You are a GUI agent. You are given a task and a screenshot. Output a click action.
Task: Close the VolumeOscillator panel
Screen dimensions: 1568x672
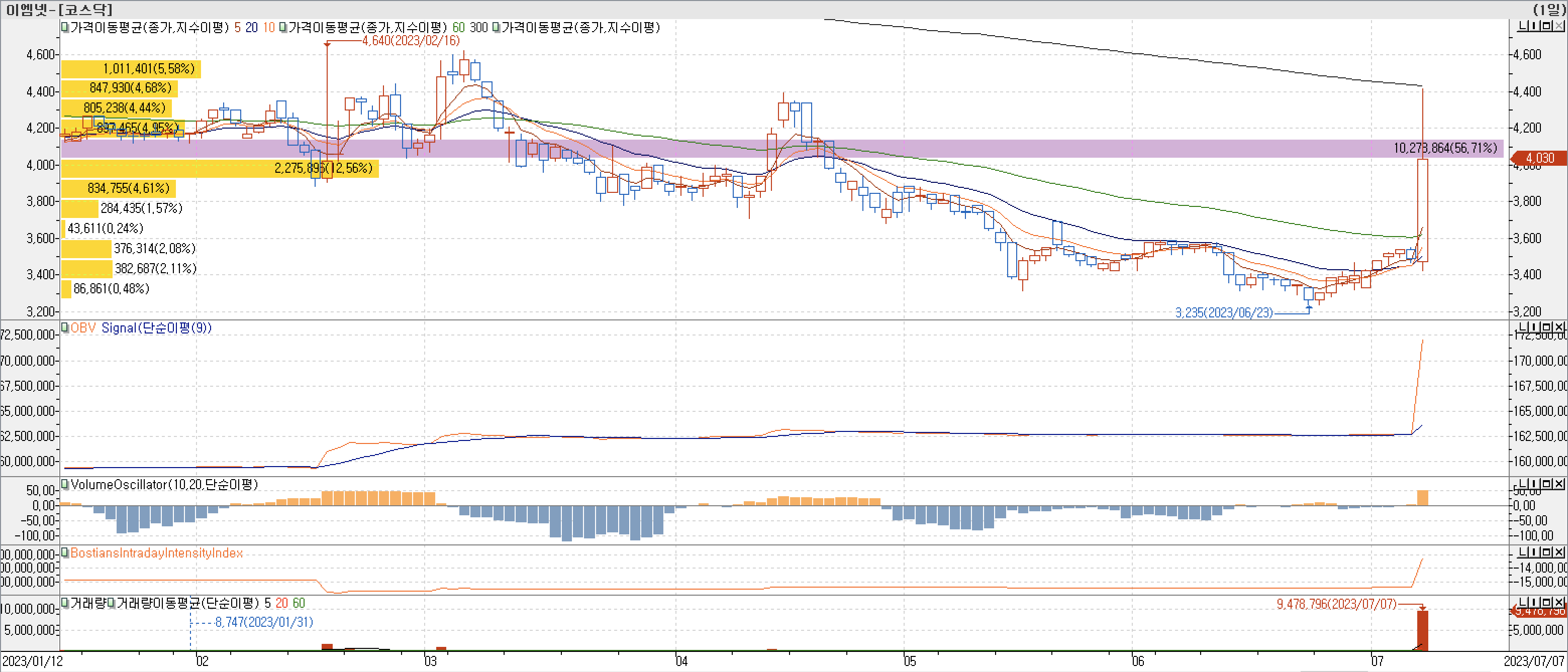coord(1559,484)
